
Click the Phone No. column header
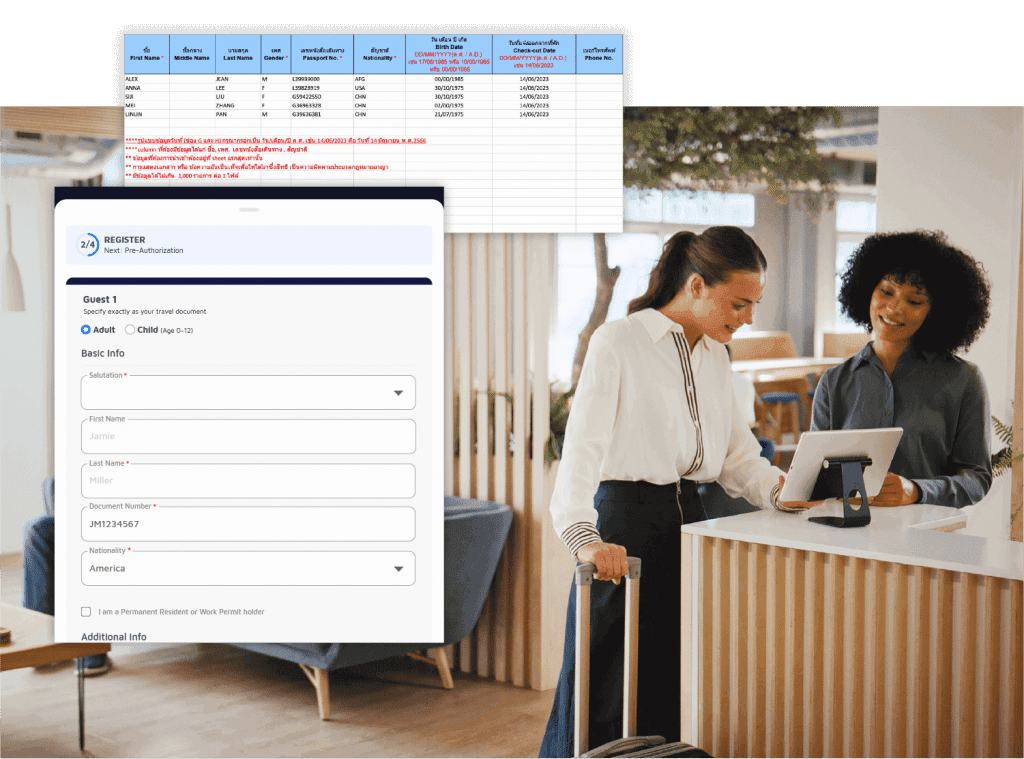(x=599, y=54)
